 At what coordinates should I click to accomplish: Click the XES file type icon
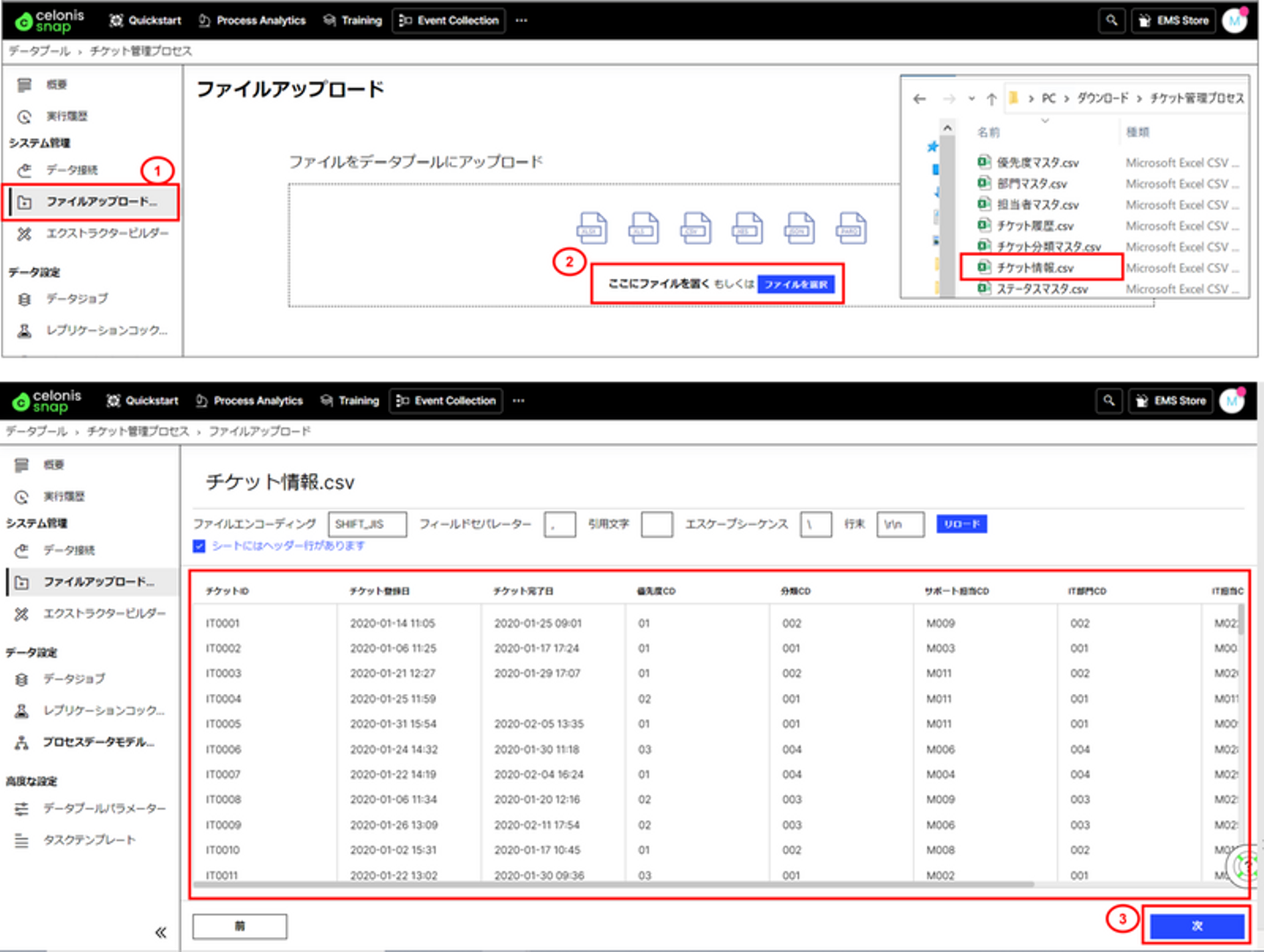[748, 228]
